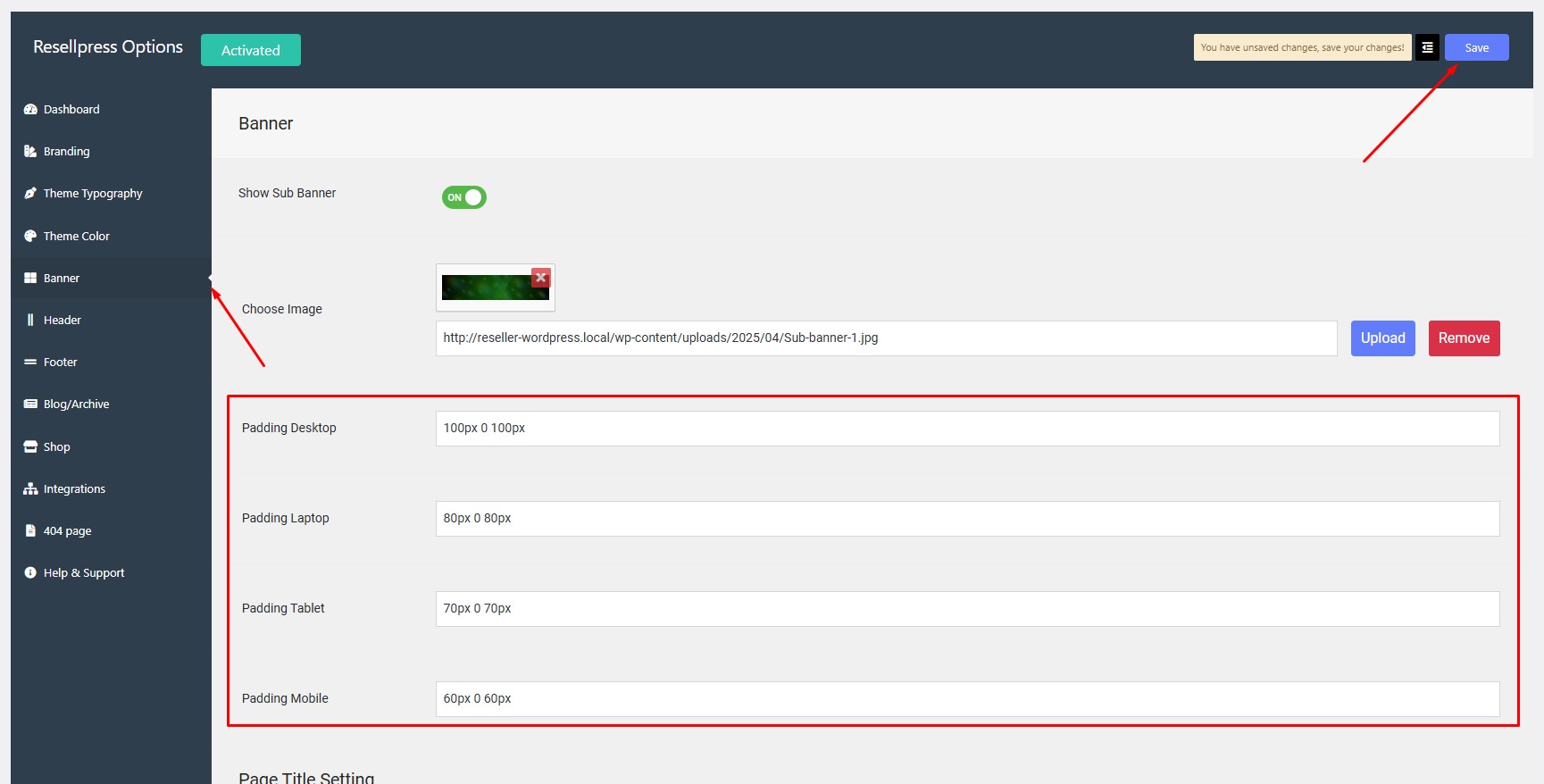Click the Theme Color palette icon
The width and height of the screenshot is (1544, 784).
(x=30, y=237)
